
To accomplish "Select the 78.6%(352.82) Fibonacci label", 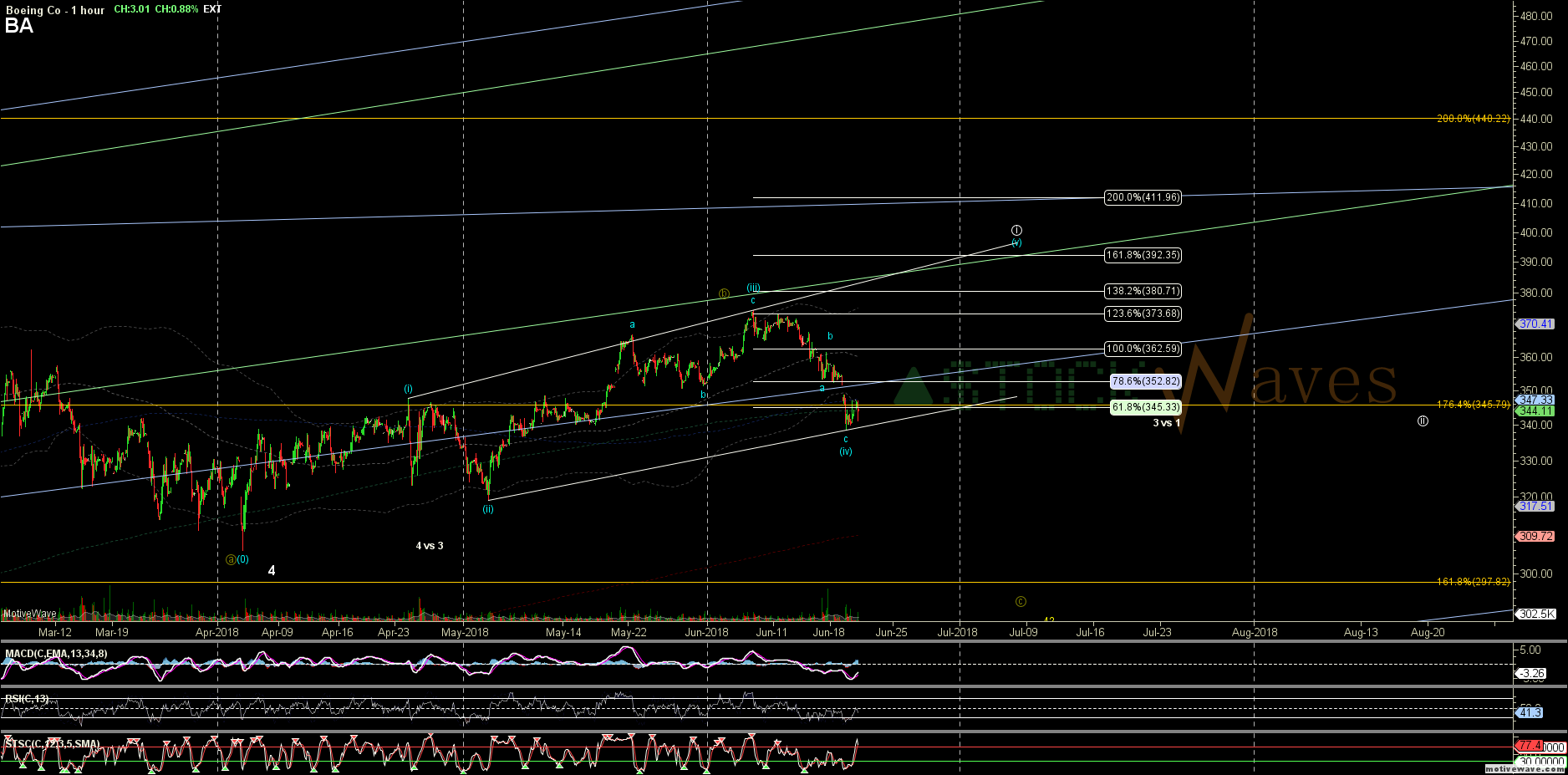I will [x=1145, y=381].
